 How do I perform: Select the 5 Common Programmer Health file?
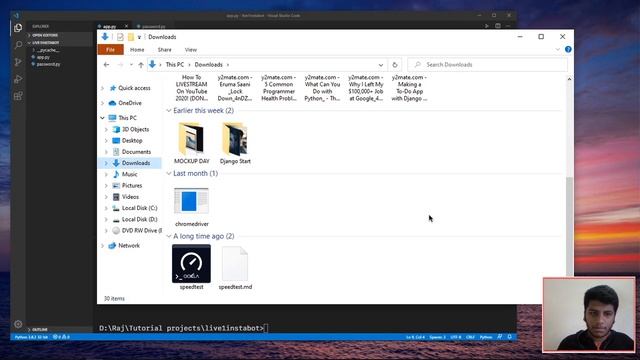pyautogui.click(x=278, y=88)
